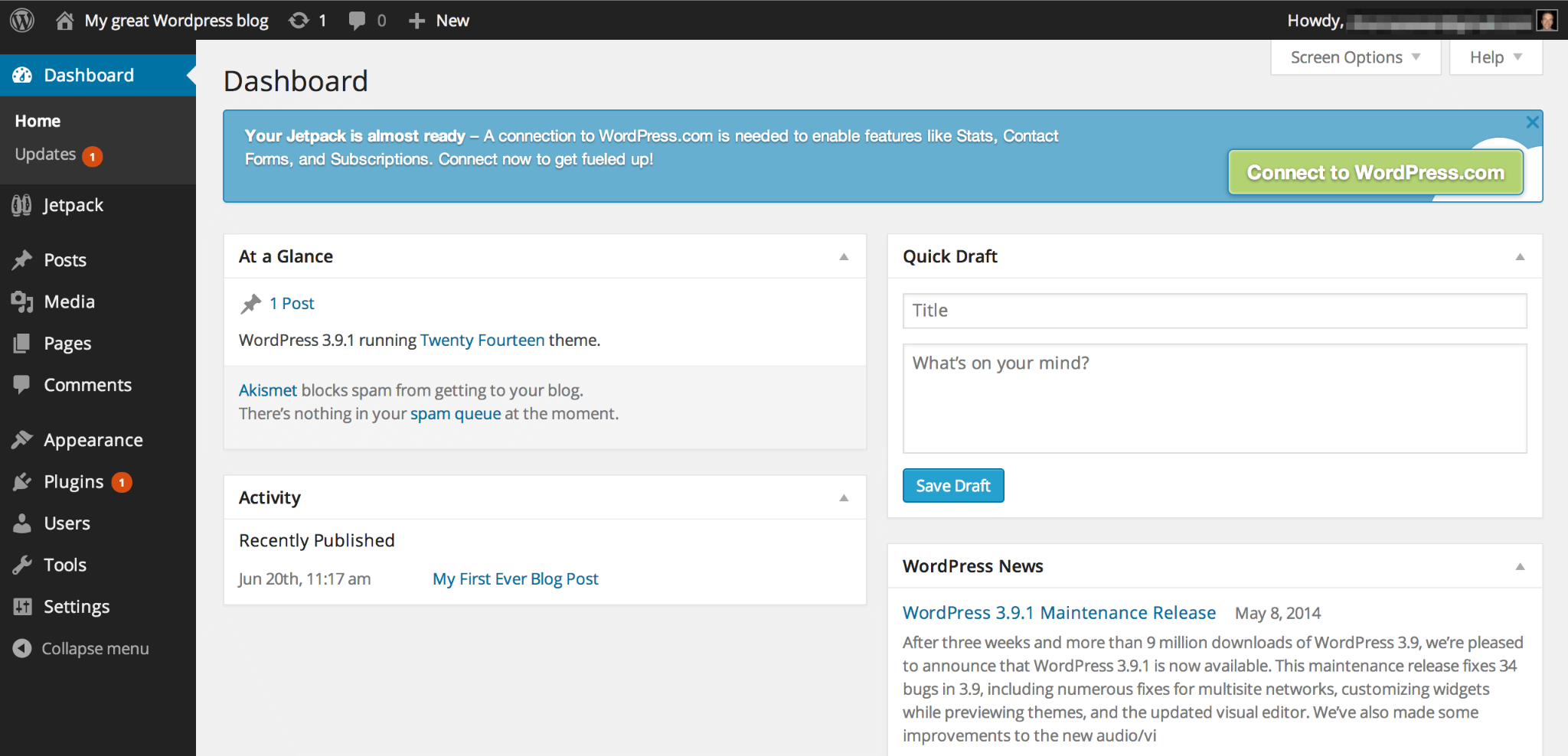Collapse the Activity widget
Image resolution: width=1568 pixels, height=756 pixels.
tap(844, 498)
